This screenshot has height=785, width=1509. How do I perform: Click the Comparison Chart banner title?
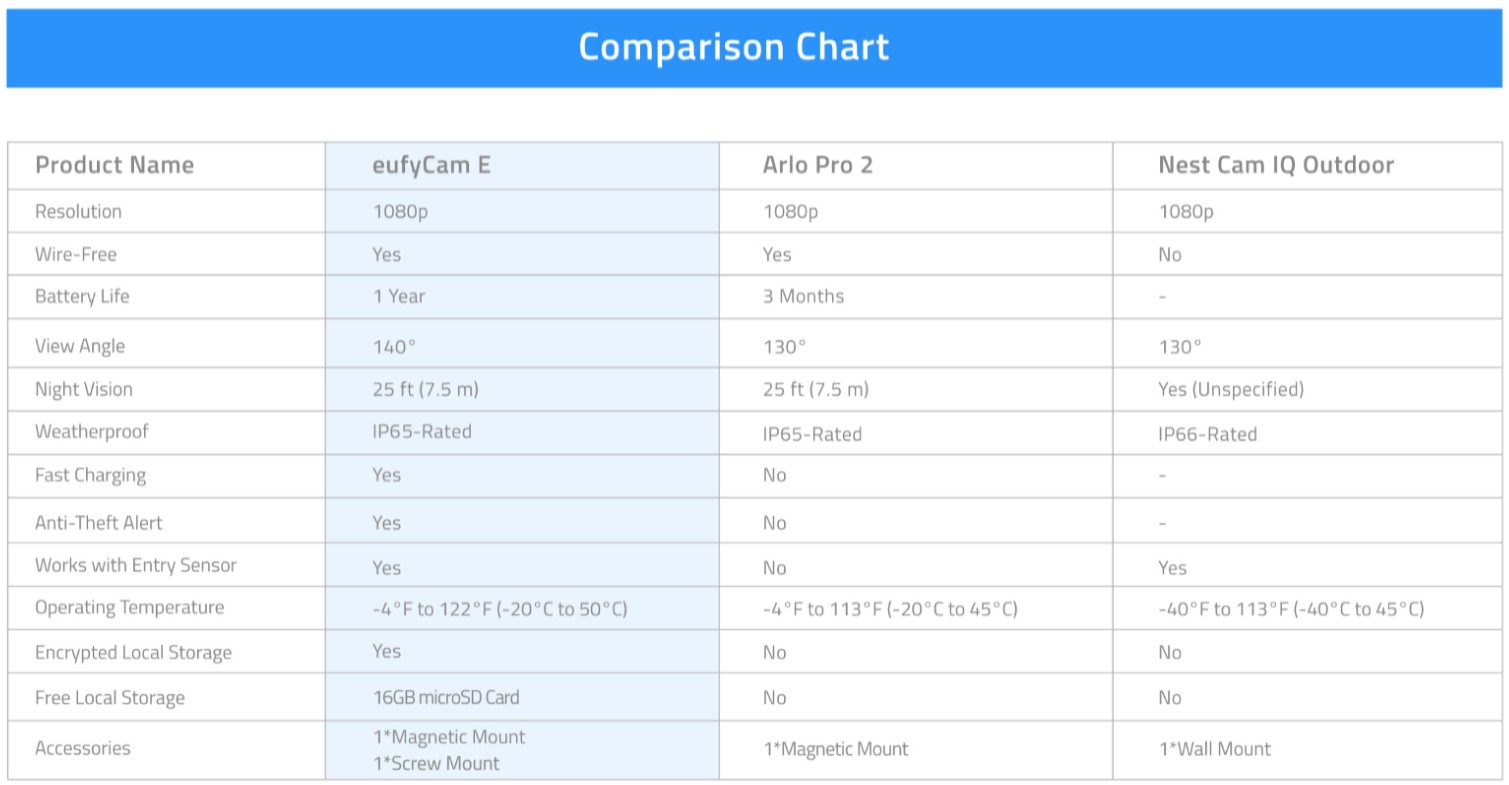[733, 47]
